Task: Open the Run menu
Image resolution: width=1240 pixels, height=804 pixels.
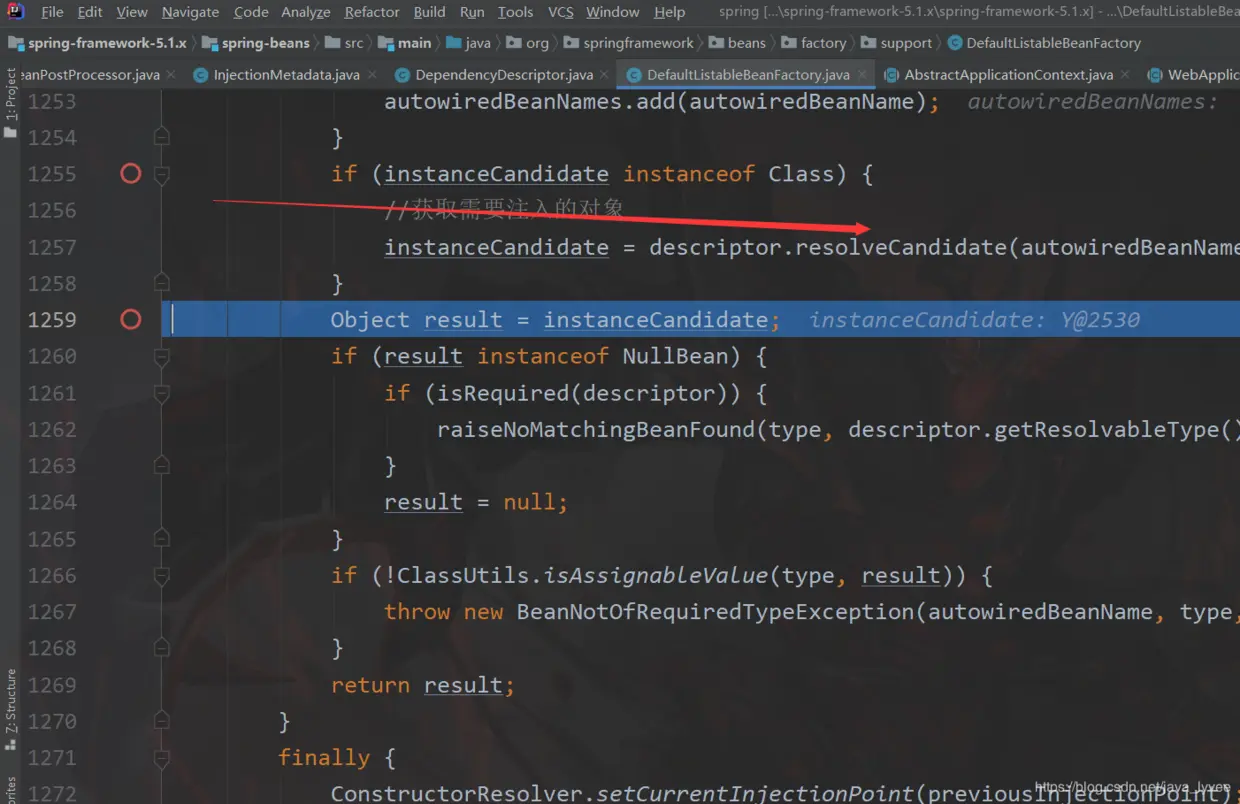Action: [472, 12]
